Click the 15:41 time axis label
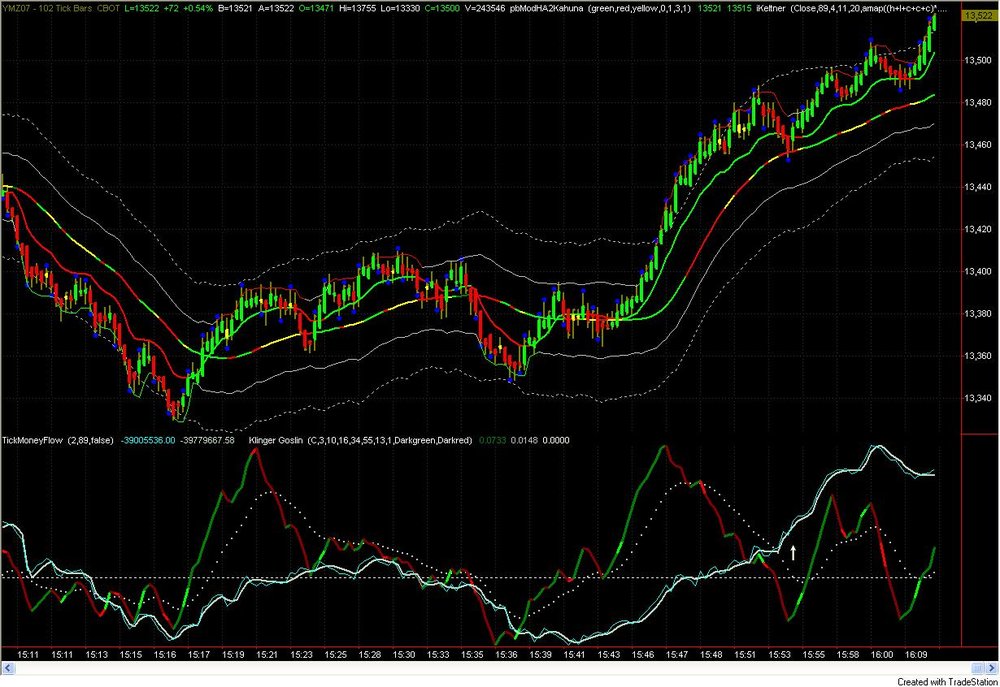Screen dimensions: 1000x687 [x=575, y=654]
